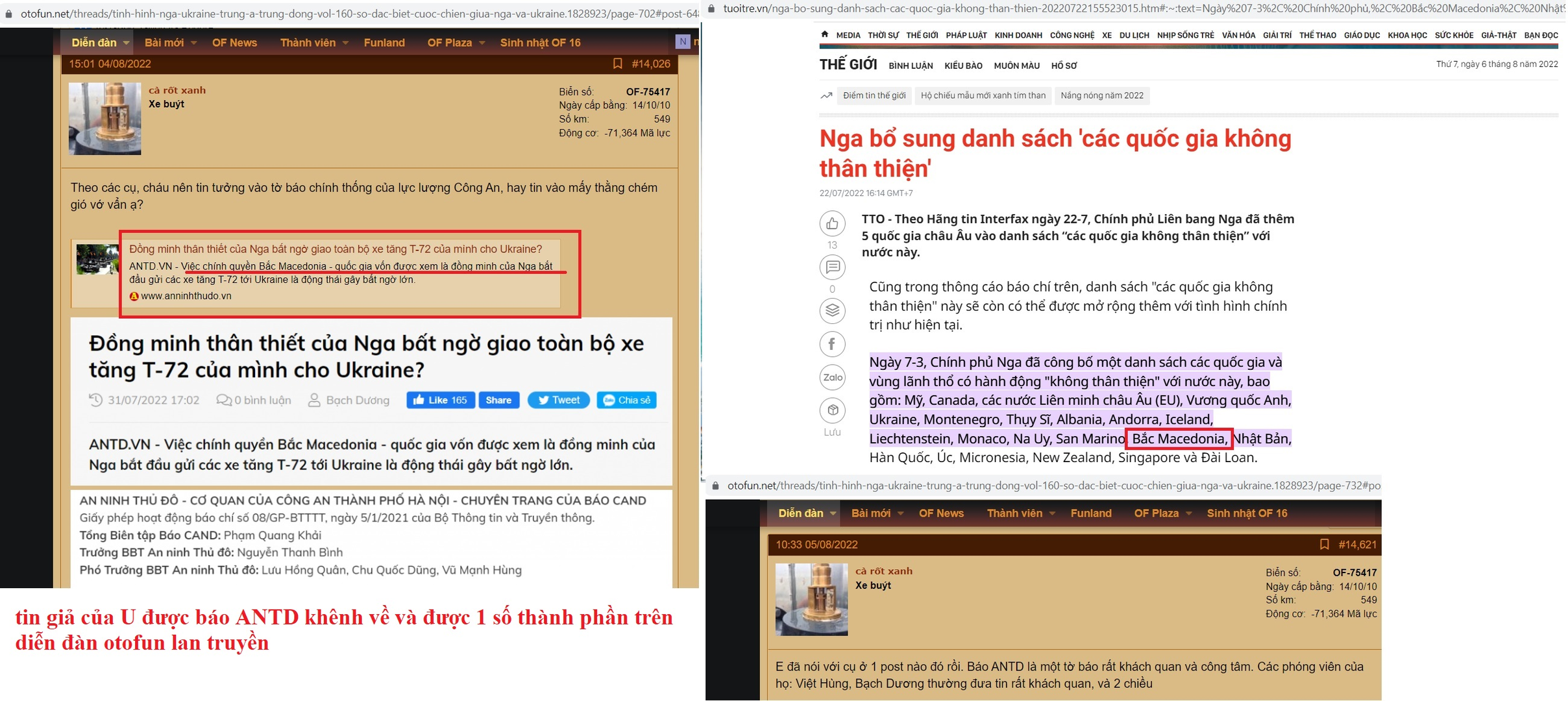Open comments via the speech bubble icon on Tuổi Trẻ

tap(832, 267)
